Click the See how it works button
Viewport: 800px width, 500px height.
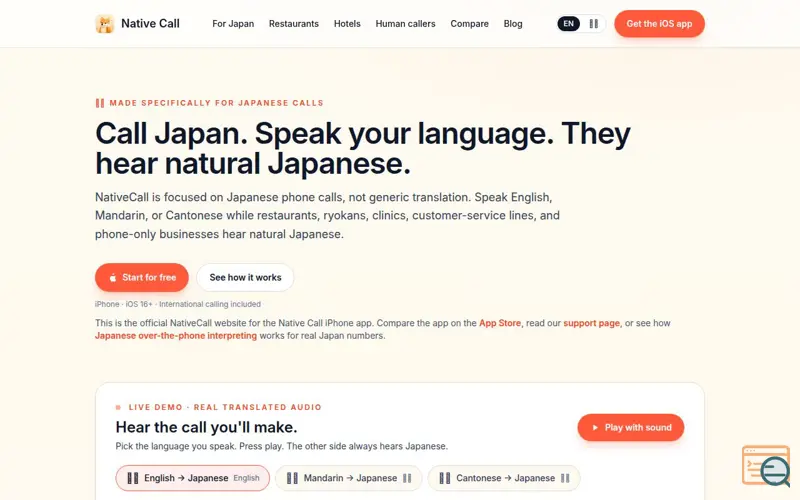[x=245, y=278]
